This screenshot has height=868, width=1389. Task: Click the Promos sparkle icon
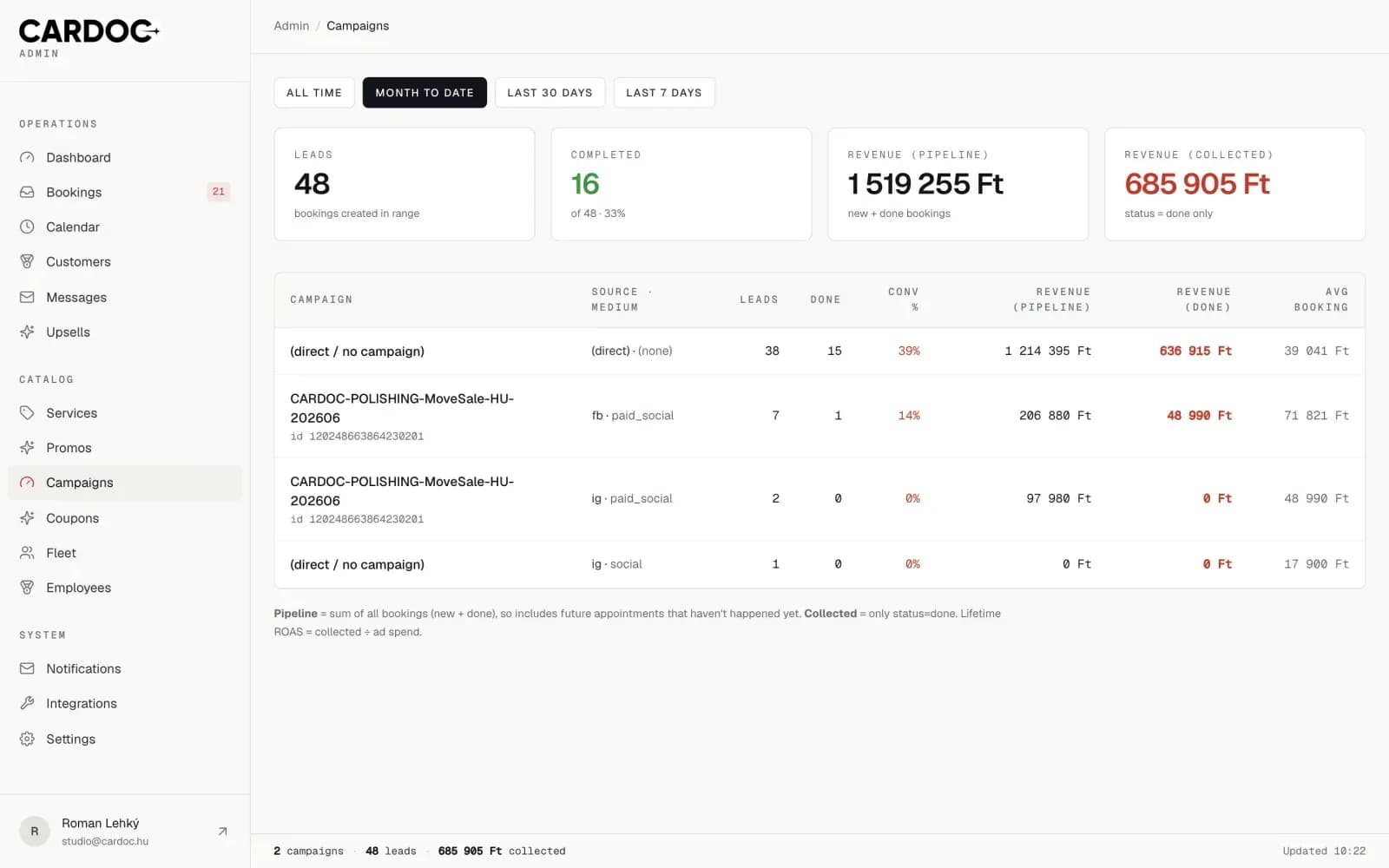[27, 448]
